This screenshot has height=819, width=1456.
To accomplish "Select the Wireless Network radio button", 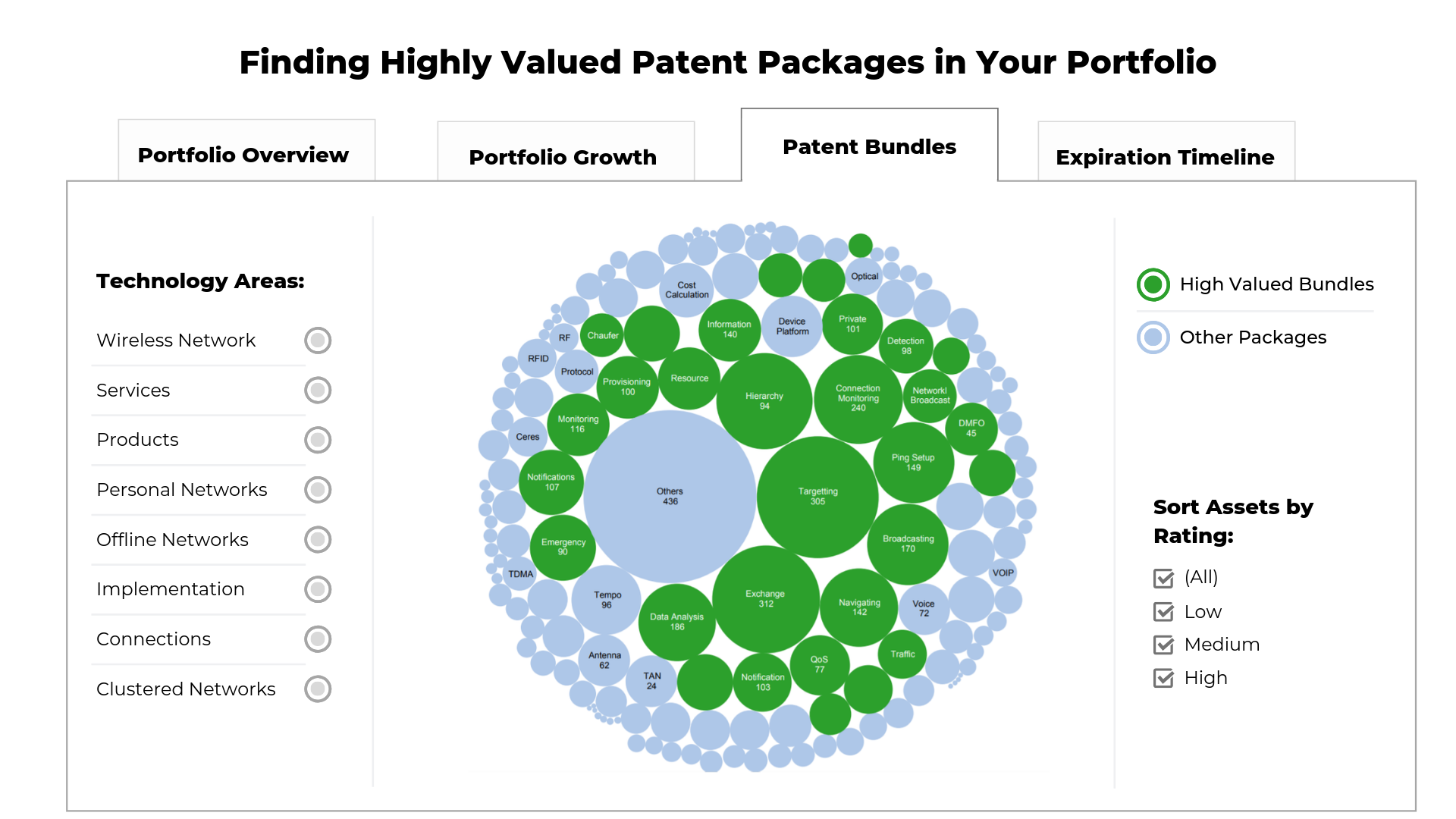I will point(318,340).
